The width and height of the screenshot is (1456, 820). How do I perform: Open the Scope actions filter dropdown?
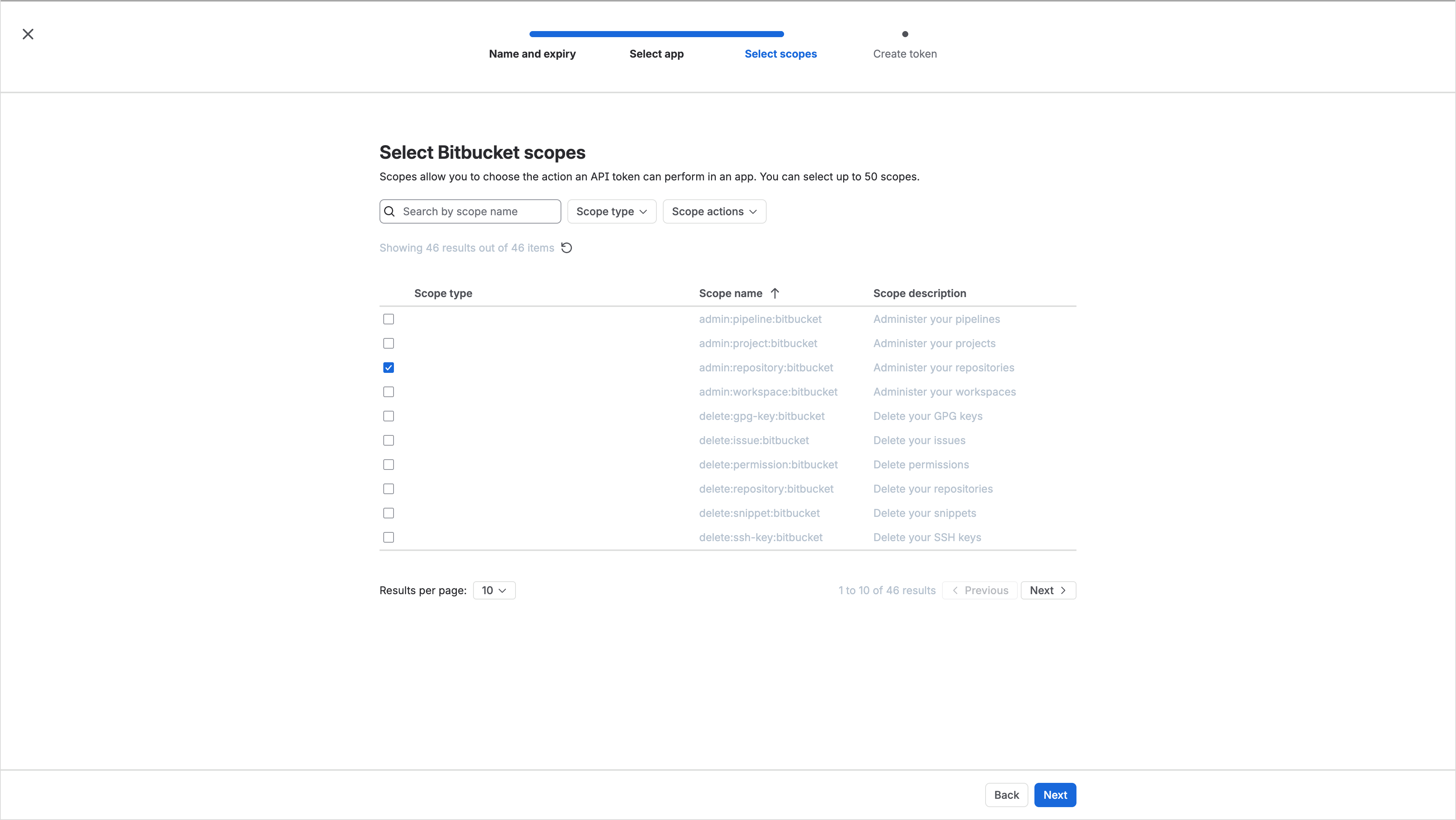pos(714,211)
